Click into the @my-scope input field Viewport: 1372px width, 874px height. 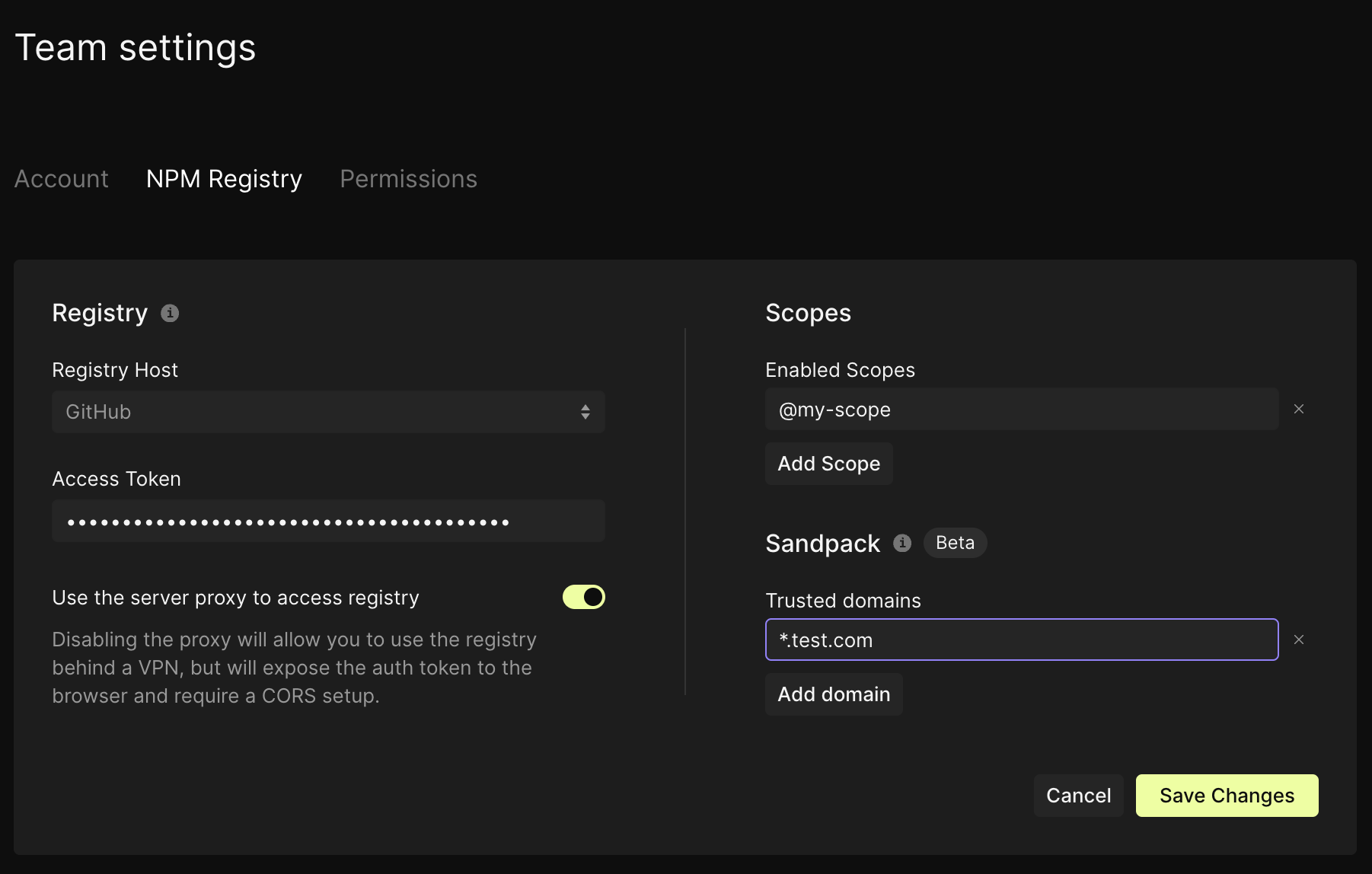(1020, 410)
